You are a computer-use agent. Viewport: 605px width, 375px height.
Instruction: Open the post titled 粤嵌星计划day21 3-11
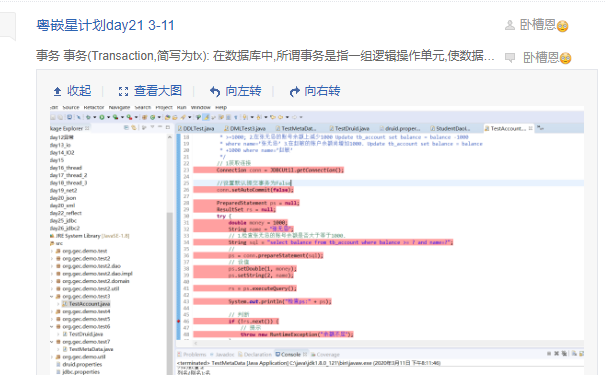click(105, 25)
